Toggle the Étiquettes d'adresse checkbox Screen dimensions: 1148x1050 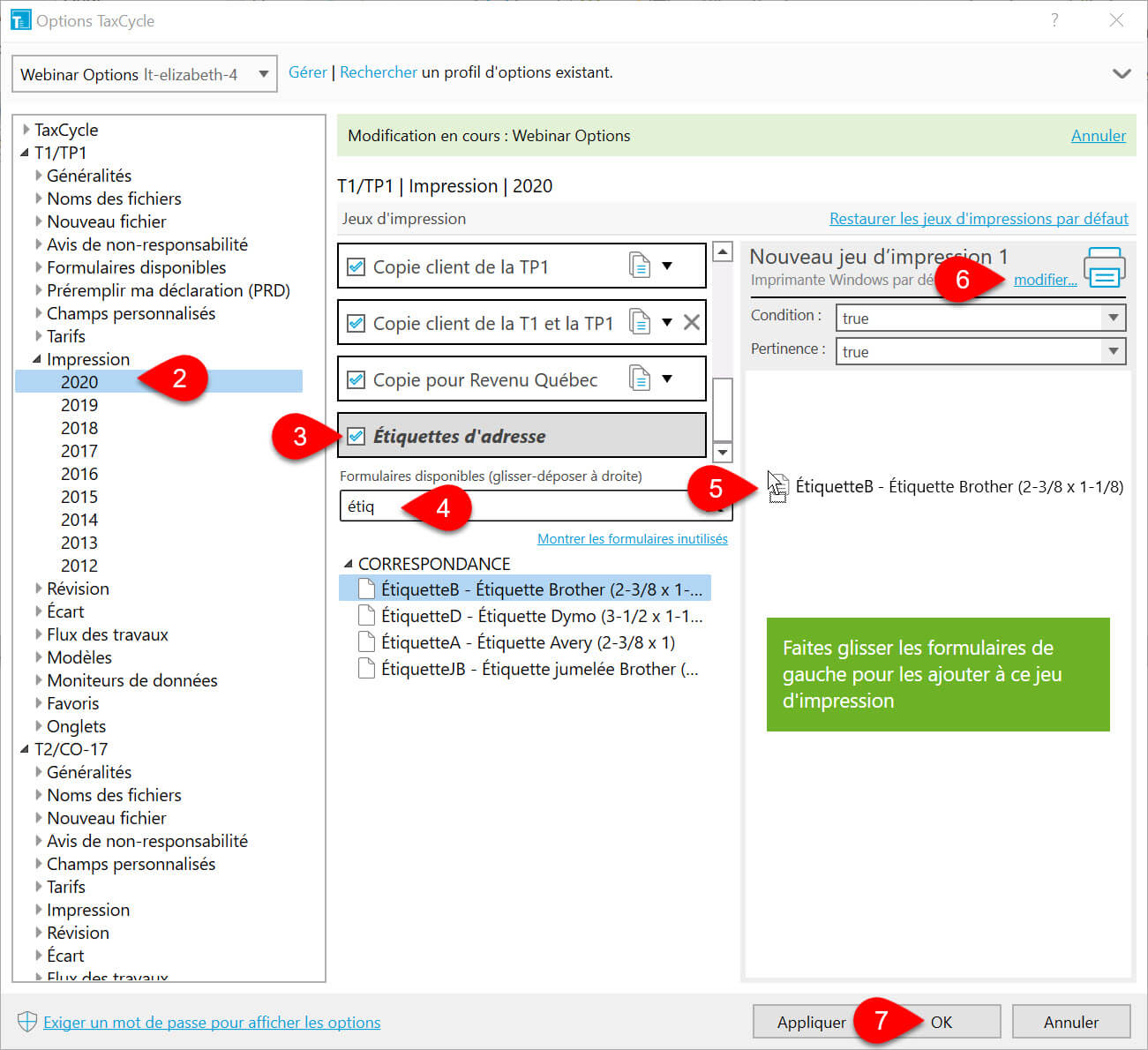point(356,436)
